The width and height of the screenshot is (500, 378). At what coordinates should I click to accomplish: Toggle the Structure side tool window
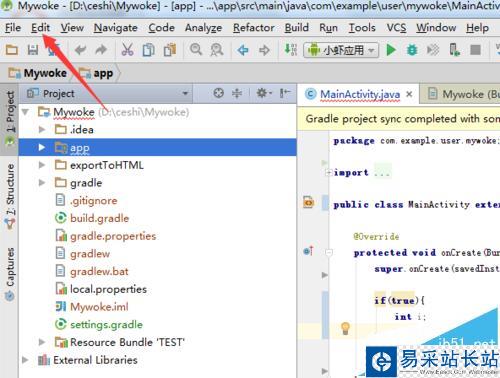pyautogui.click(x=10, y=196)
